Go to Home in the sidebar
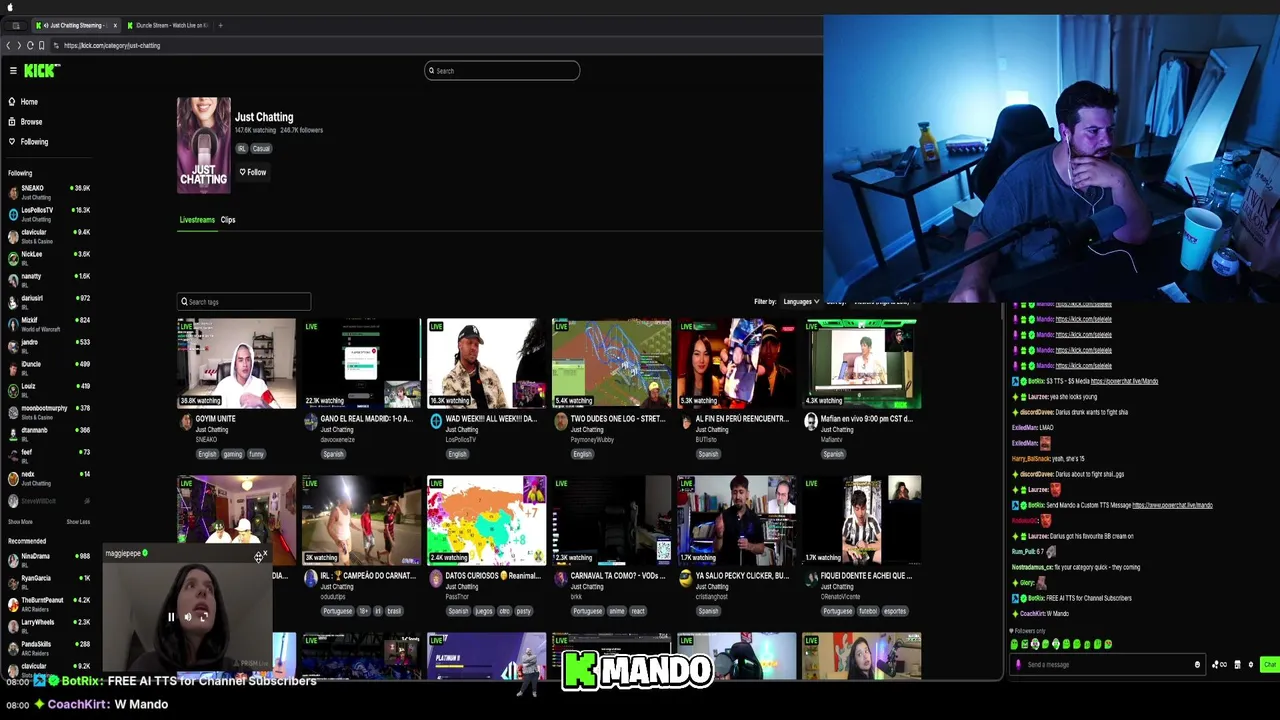This screenshot has height=720, width=1280. point(24,102)
